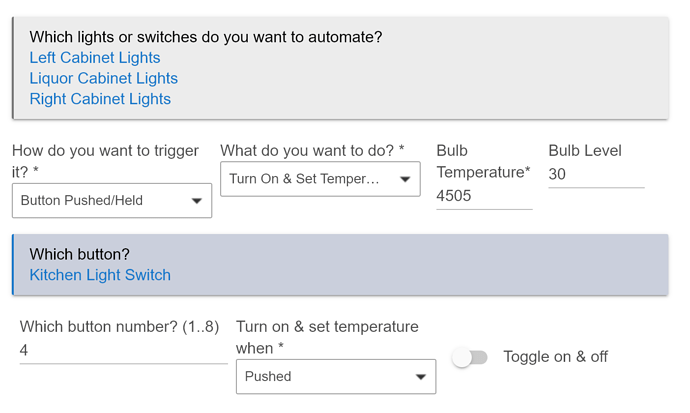
Task: Click the What do you want to do label
Action: click(312, 150)
